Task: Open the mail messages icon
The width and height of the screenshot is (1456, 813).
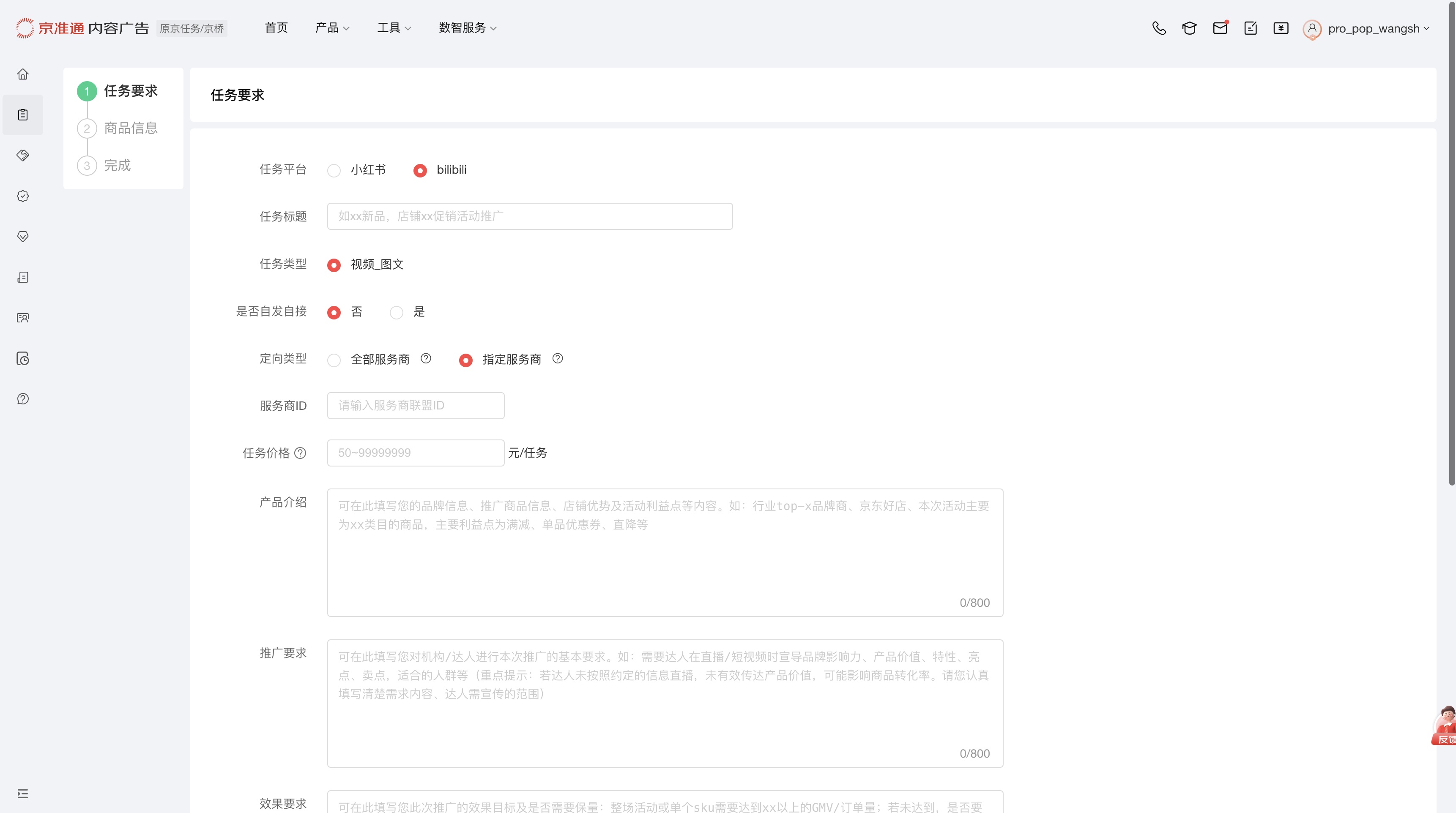Action: [x=1220, y=28]
